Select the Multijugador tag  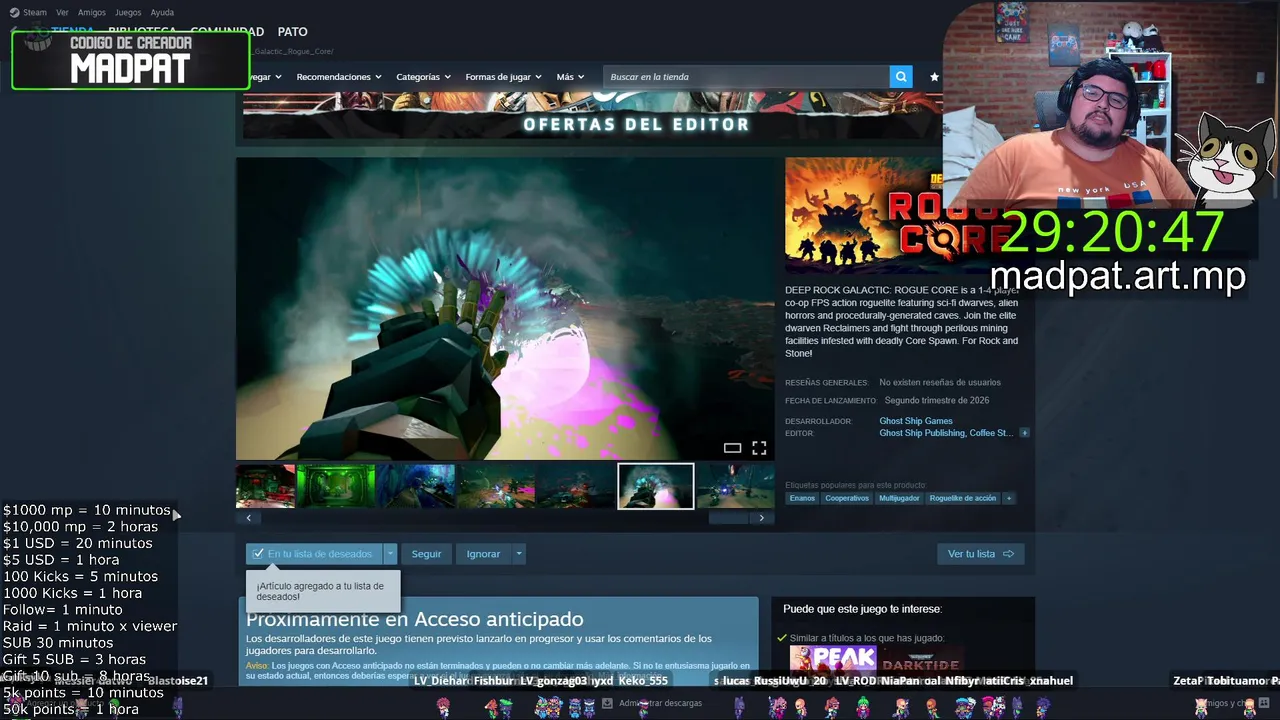pos(899,498)
